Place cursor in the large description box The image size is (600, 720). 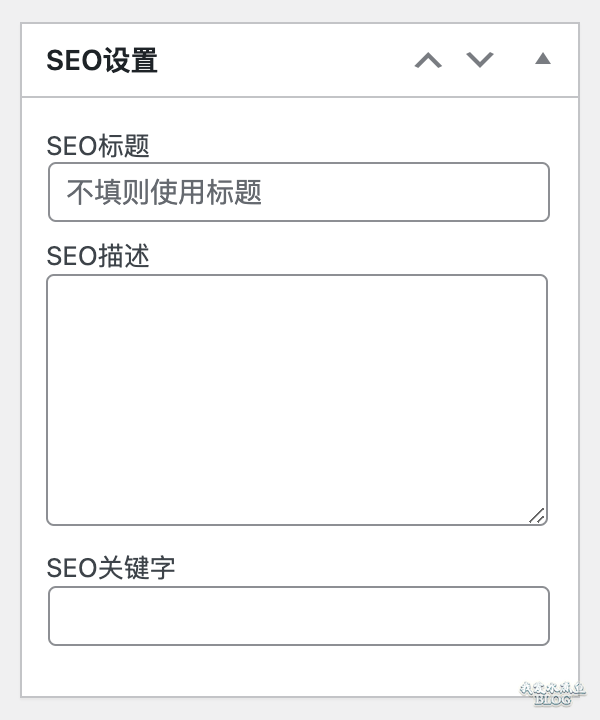click(297, 400)
